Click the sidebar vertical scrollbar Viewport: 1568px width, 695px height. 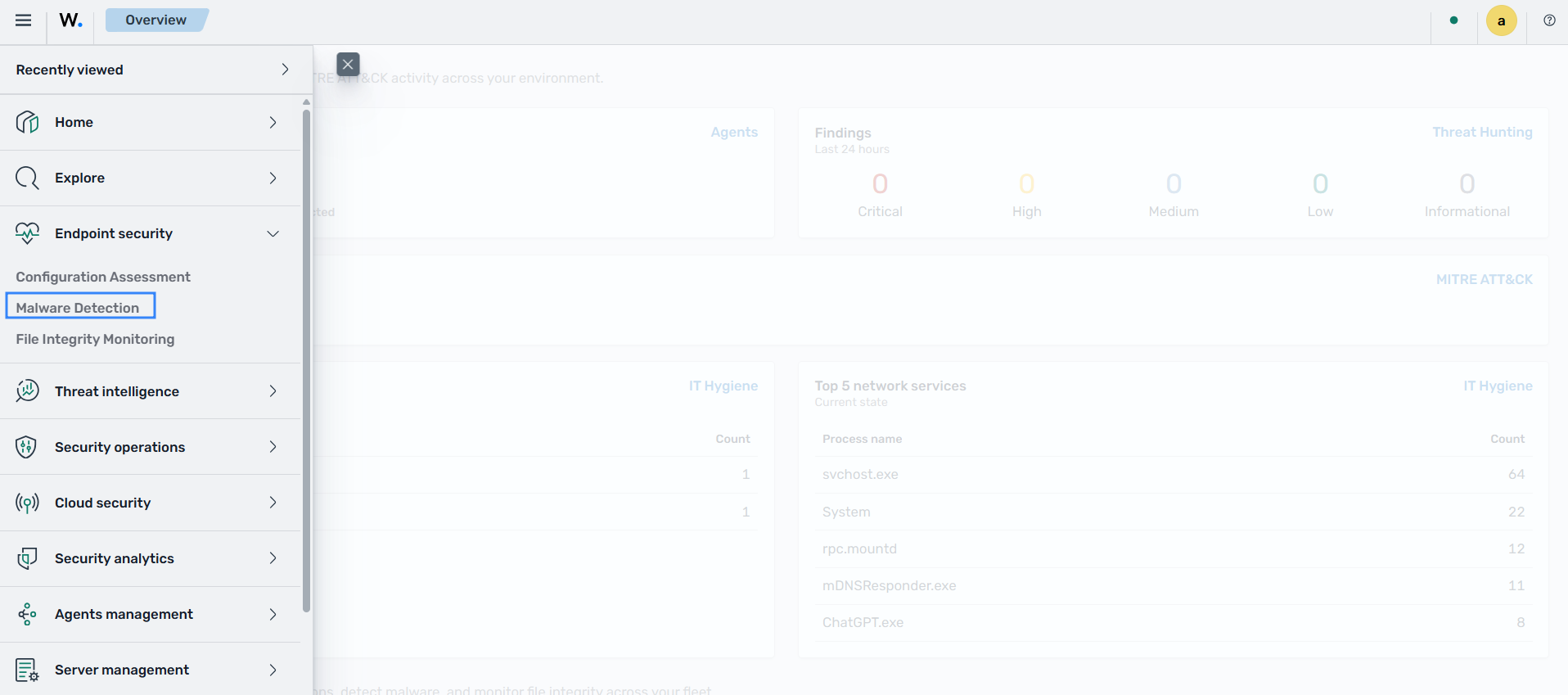[x=306, y=360]
